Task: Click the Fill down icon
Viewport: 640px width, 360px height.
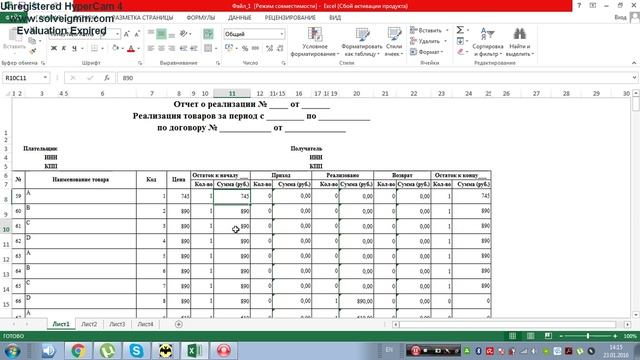Action: 460,41
